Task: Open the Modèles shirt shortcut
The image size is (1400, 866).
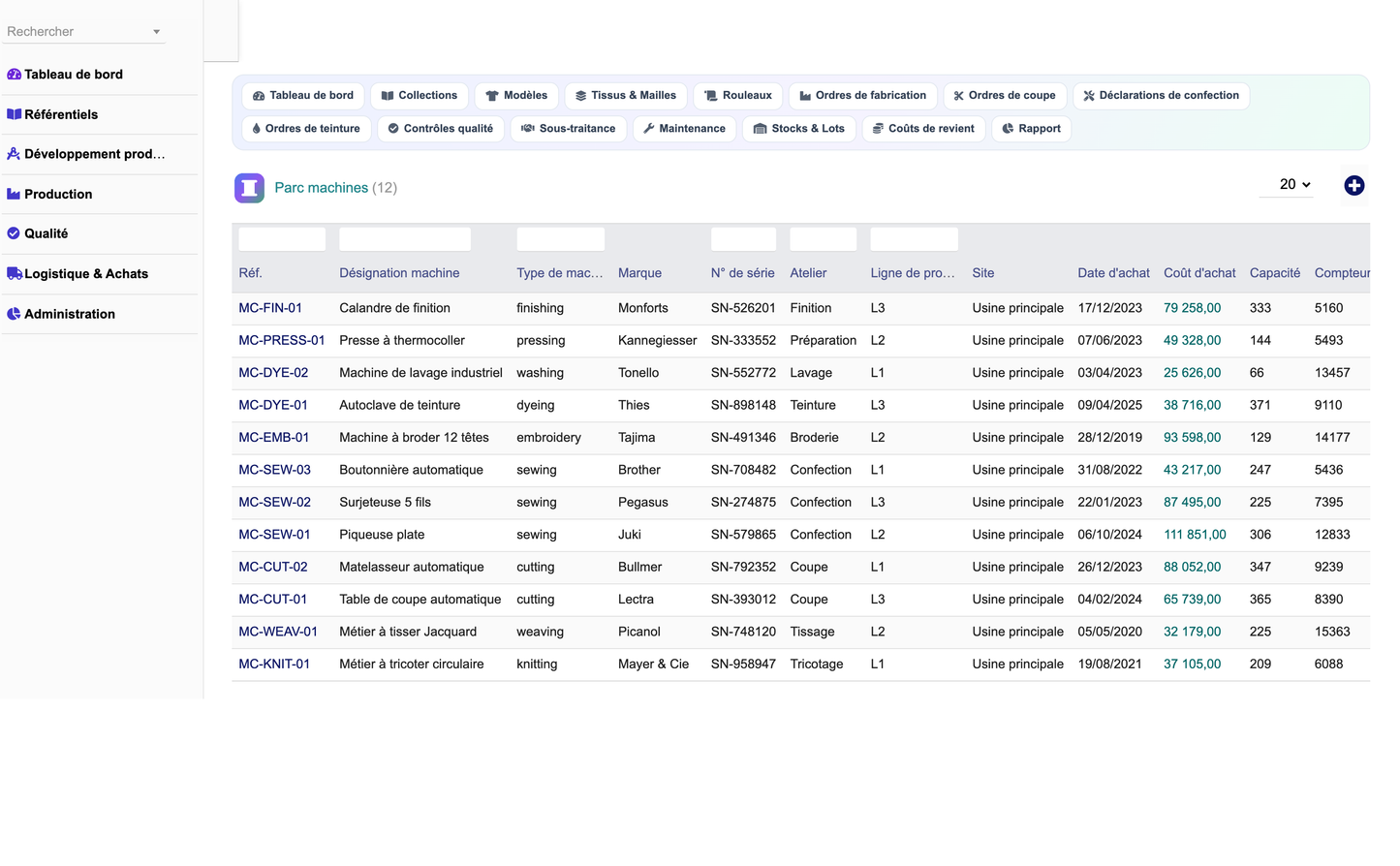Action: point(516,96)
